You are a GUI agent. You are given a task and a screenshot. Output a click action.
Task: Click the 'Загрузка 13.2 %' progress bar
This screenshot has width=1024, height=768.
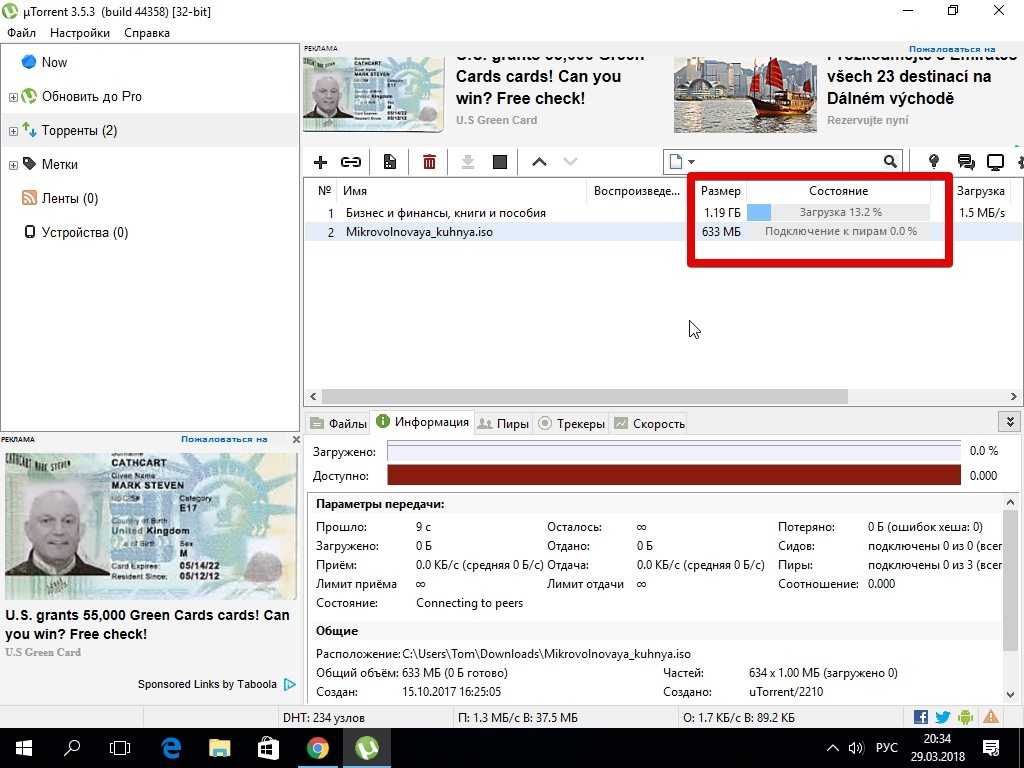click(x=839, y=212)
